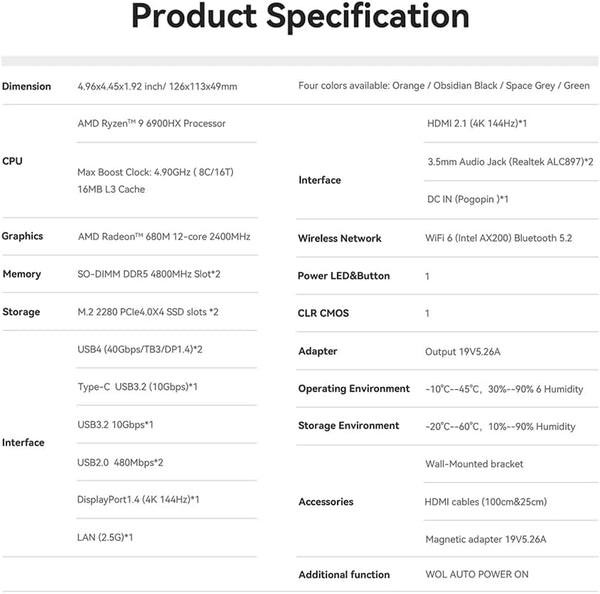
Task: Select the four colors available text
Action: 444,86
